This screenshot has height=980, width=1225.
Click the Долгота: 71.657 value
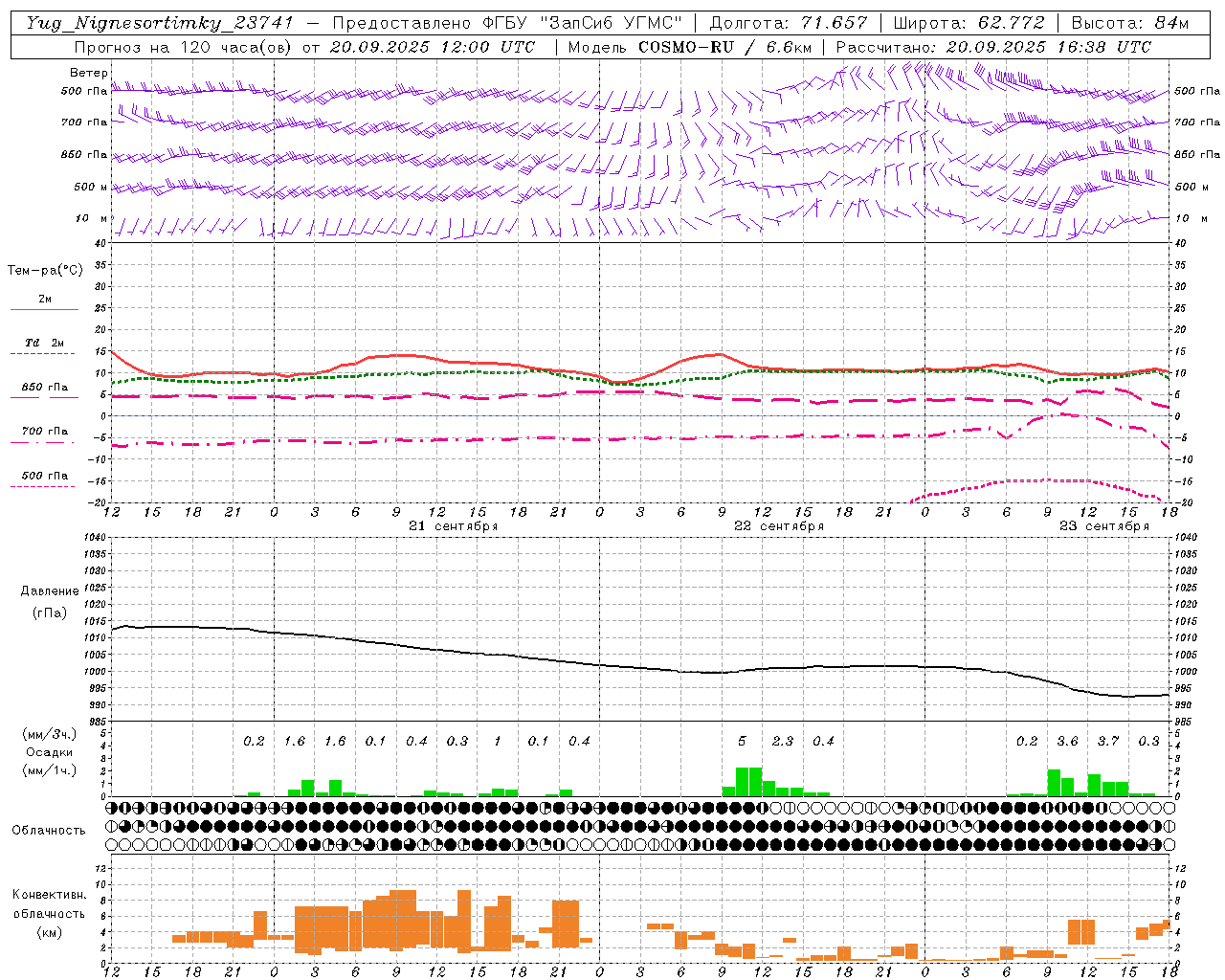pyautogui.click(x=789, y=23)
